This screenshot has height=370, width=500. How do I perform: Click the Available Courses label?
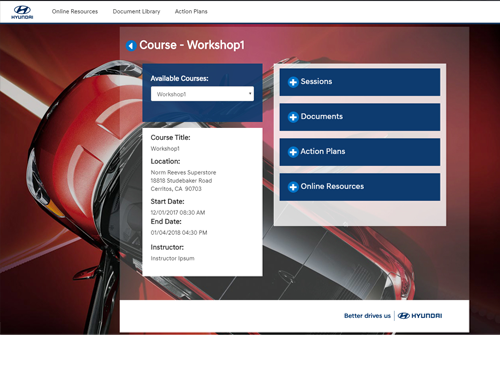179,79
